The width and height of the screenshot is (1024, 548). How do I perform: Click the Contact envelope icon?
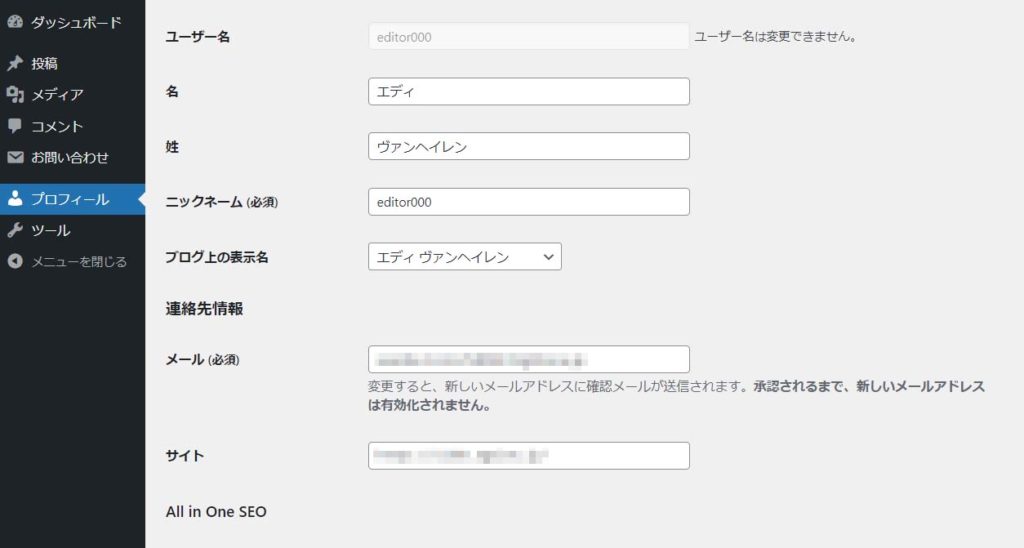pyautogui.click(x=15, y=157)
